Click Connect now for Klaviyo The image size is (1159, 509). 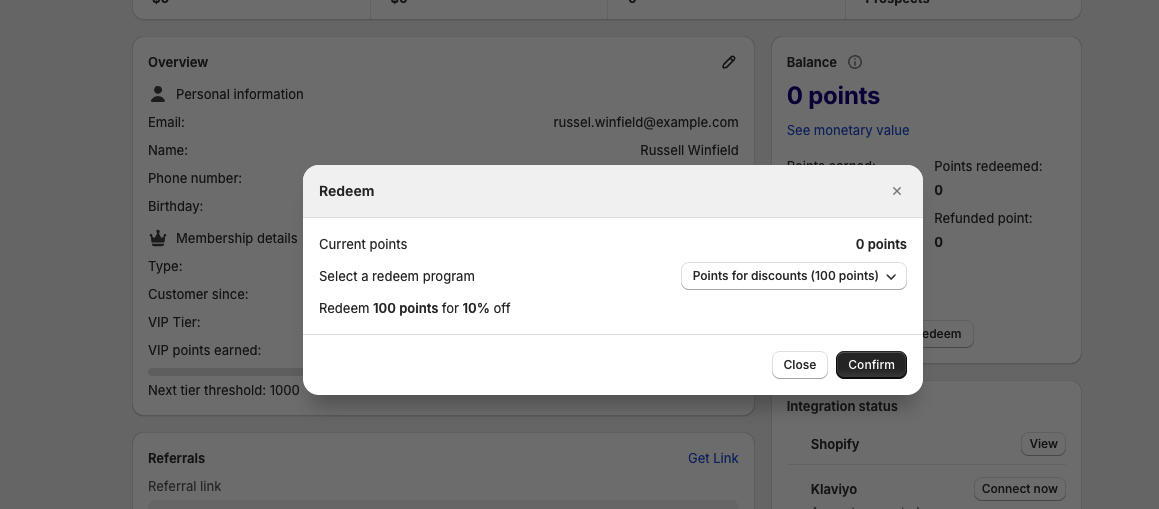[1019, 489]
